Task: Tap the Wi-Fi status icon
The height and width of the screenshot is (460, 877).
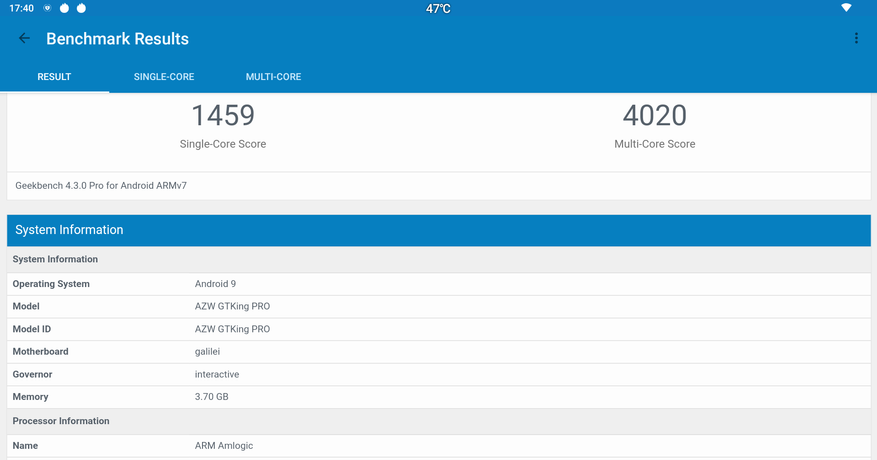Action: 846,8
